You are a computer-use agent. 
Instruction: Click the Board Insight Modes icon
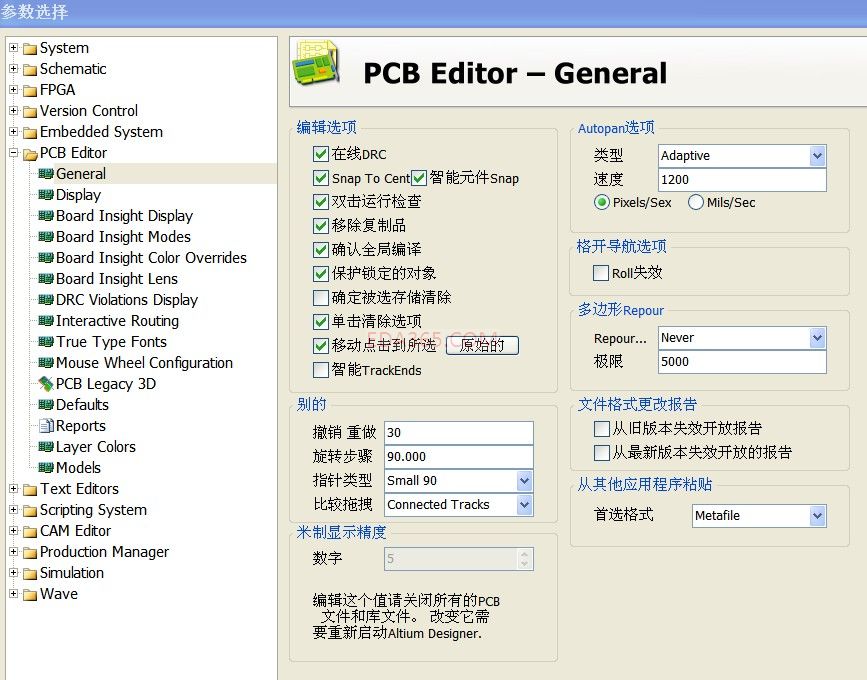(x=46, y=237)
